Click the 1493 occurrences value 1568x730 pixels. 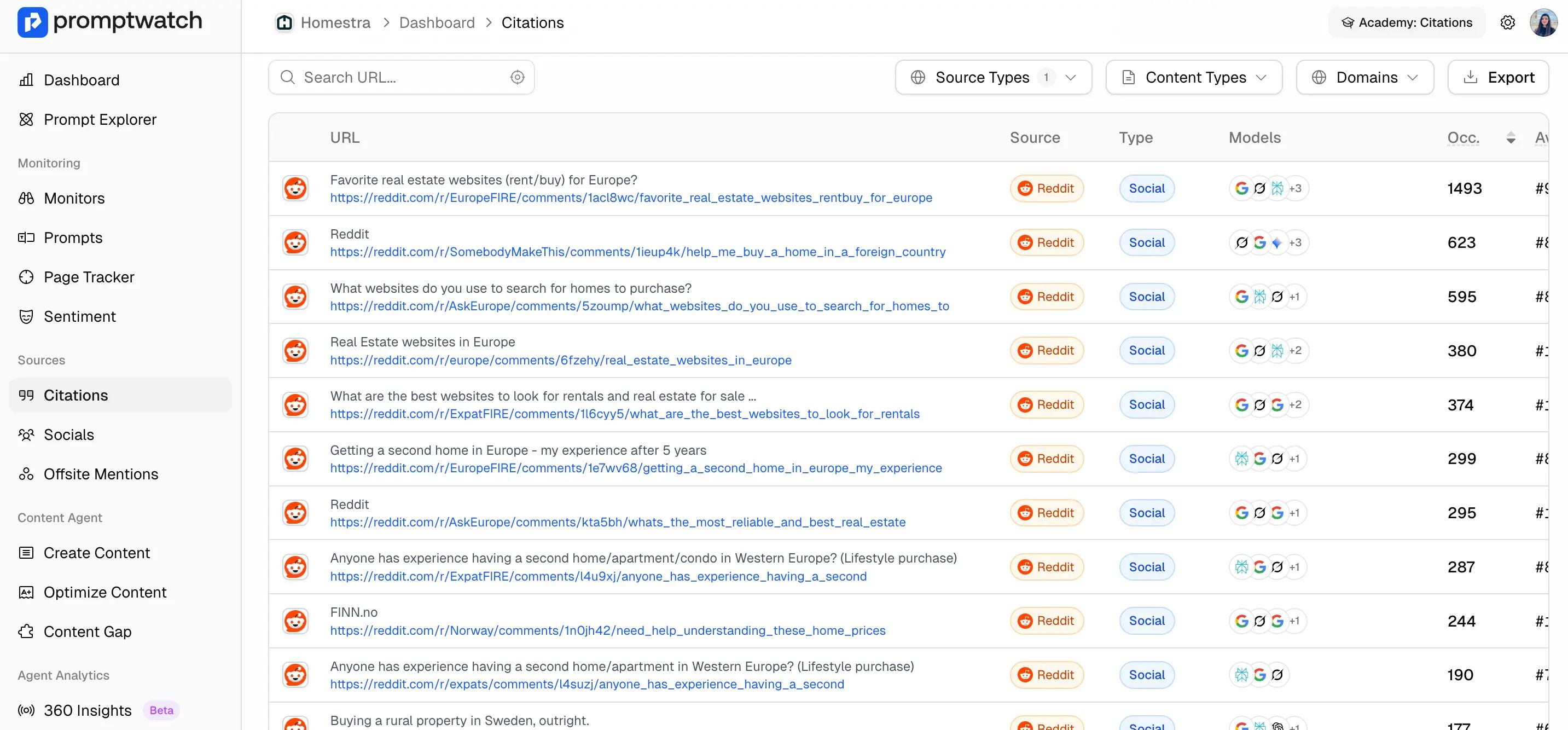[x=1465, y=189]
